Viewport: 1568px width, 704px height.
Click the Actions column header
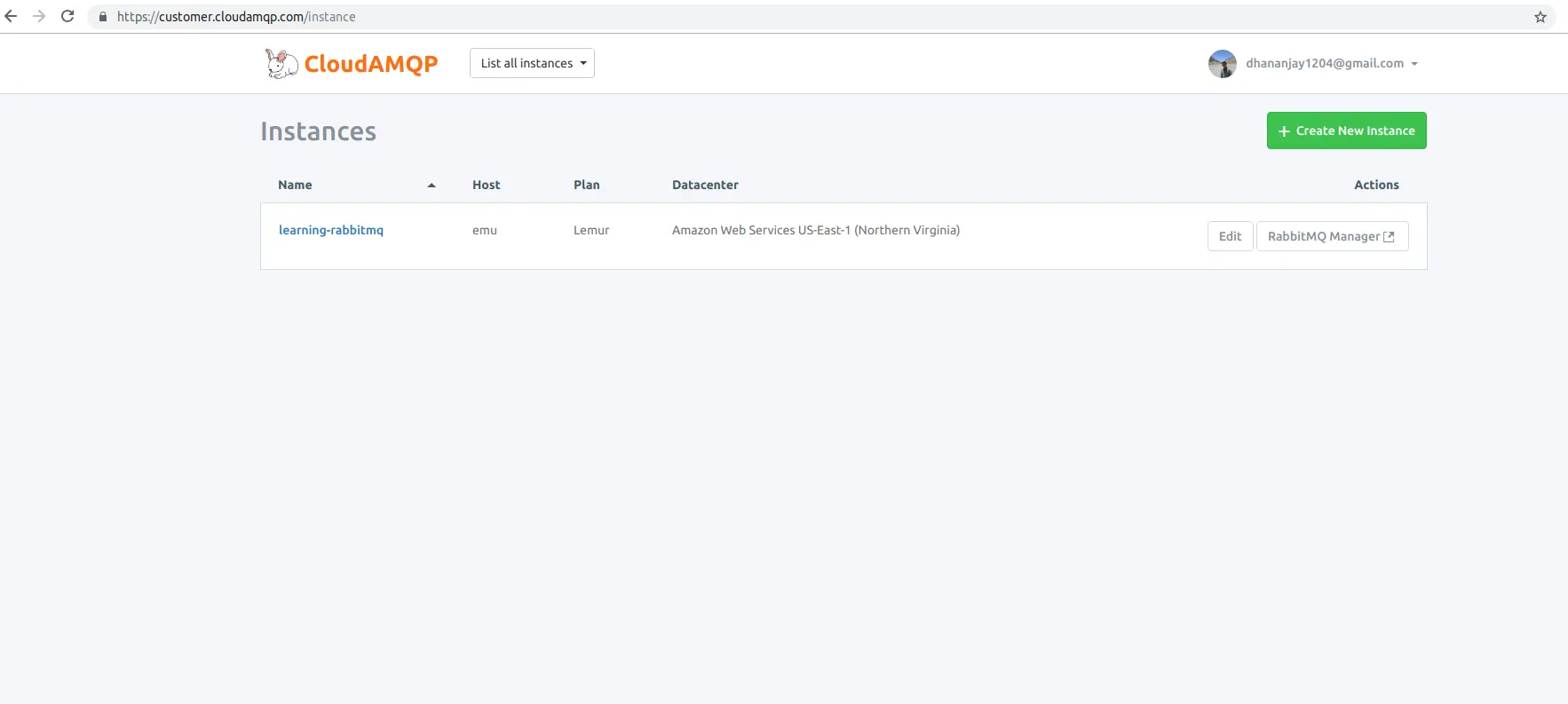pyautogui.click(x=1376, y=185)
